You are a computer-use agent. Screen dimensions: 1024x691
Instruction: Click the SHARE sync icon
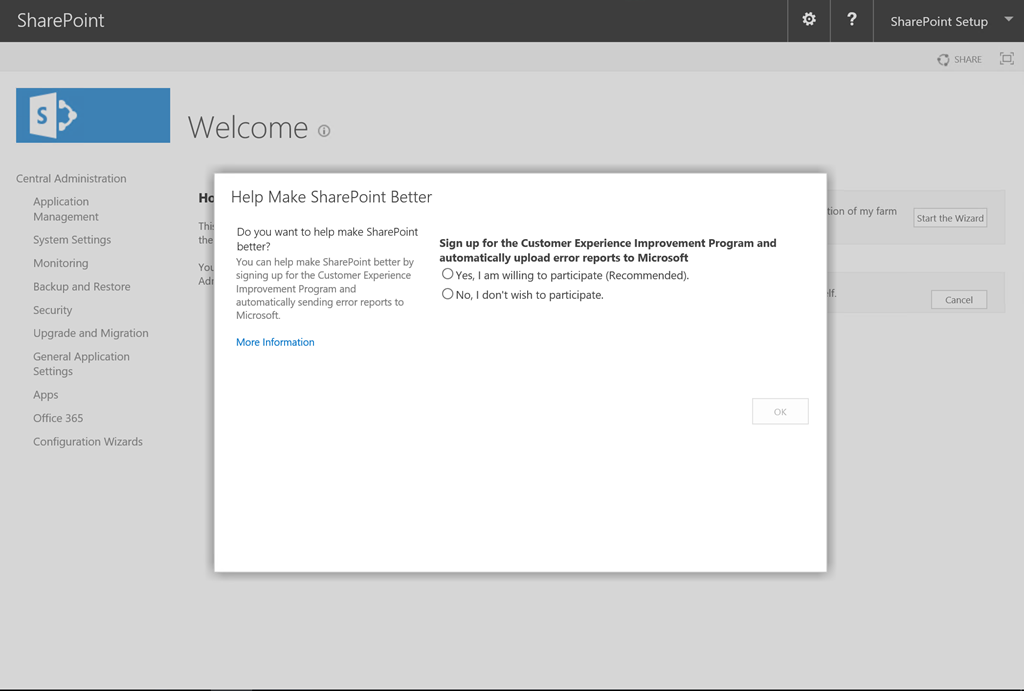943,59
